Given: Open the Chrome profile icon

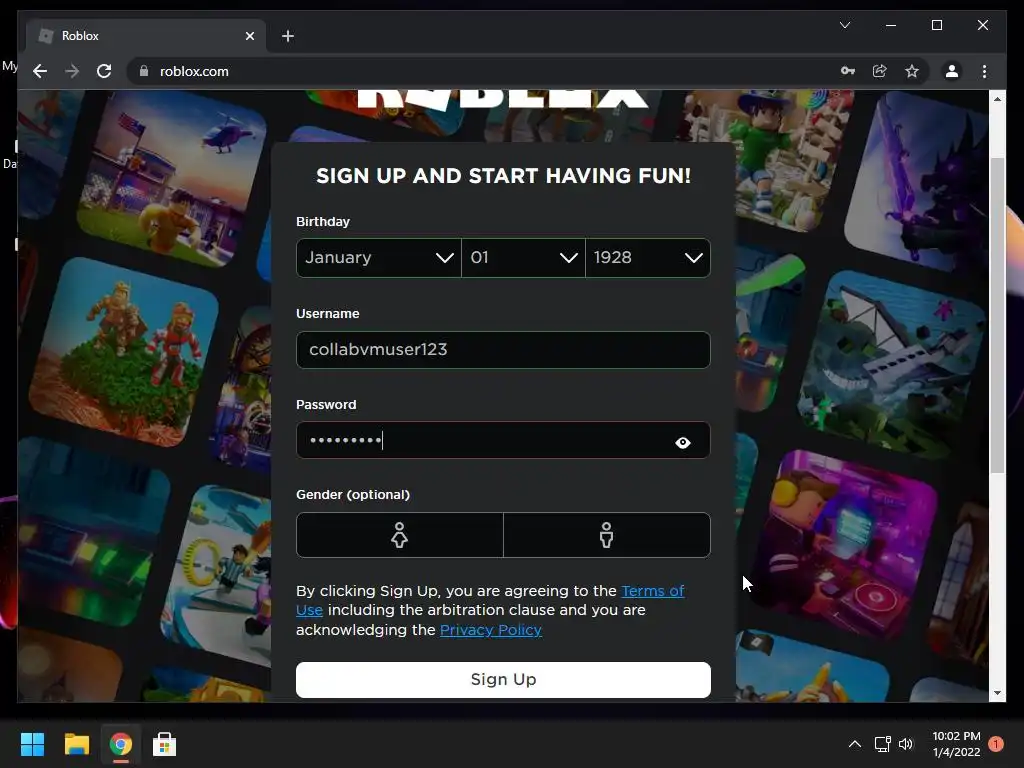Looking at the screenshot, I should tap(952, 71).
